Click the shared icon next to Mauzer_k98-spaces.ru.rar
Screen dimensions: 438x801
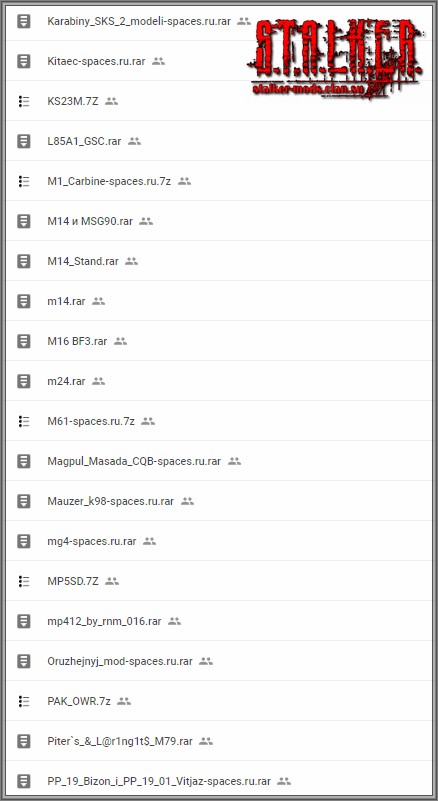188,501
